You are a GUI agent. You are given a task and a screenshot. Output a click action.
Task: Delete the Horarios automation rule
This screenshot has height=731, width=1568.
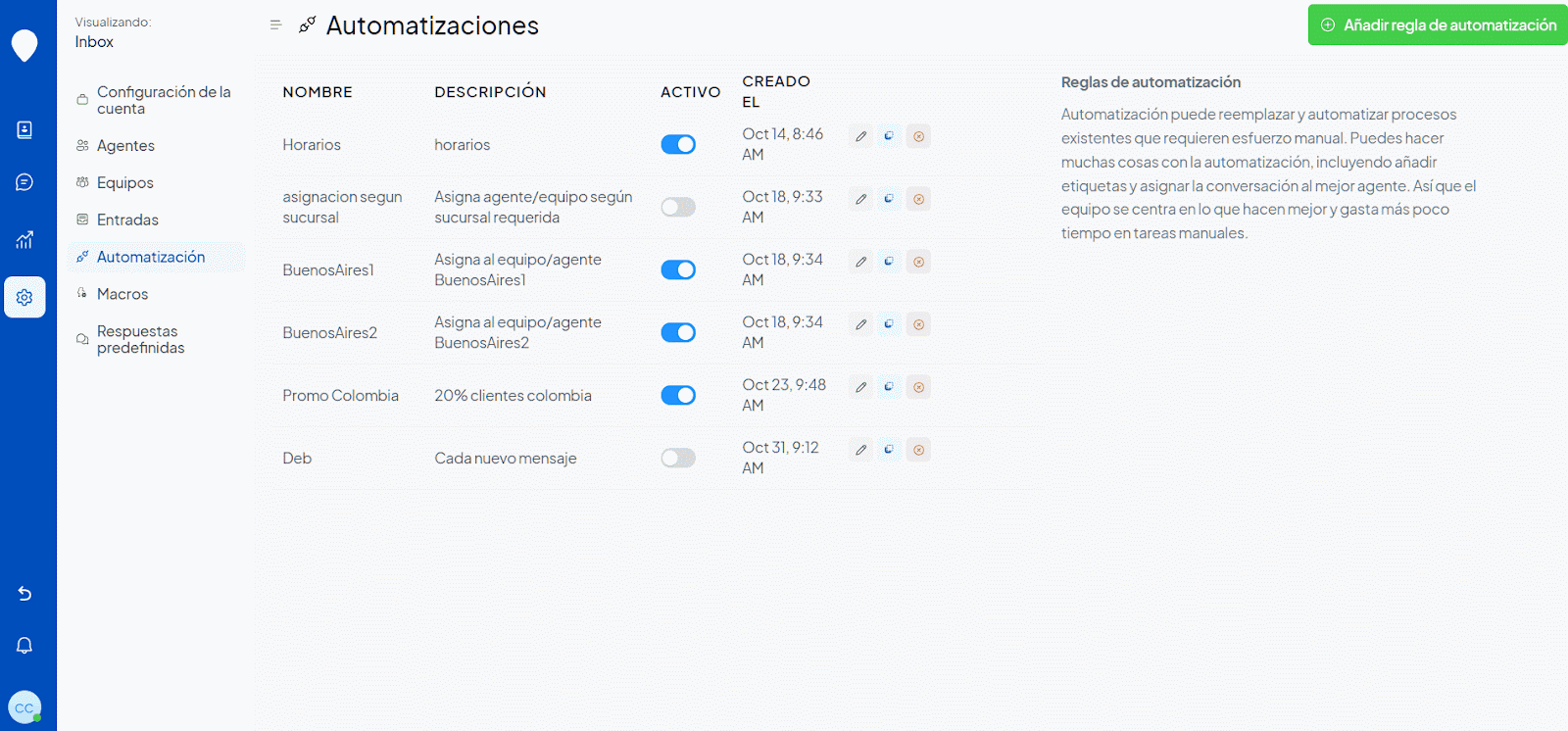(918, 136)
